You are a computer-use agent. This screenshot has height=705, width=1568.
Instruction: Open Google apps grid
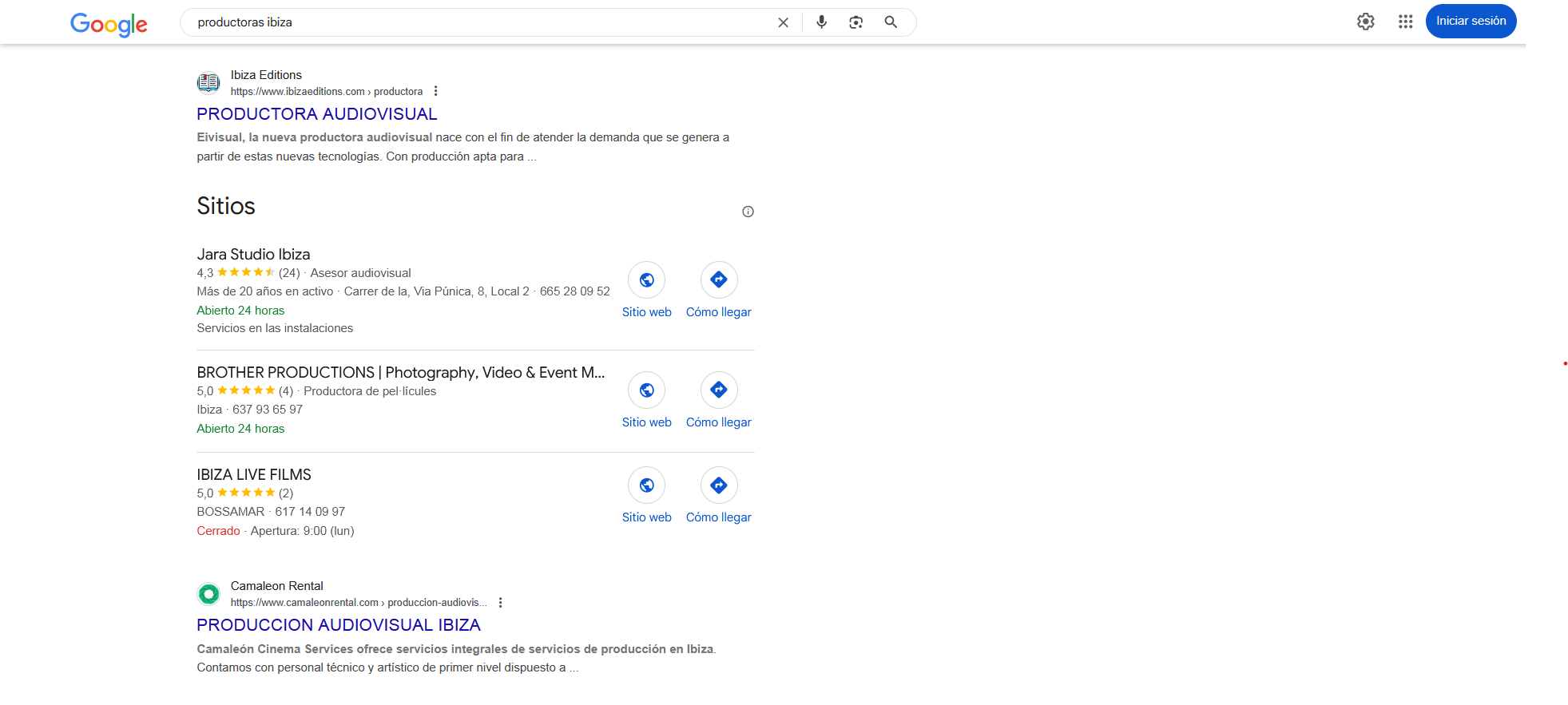click(1405, 22)
